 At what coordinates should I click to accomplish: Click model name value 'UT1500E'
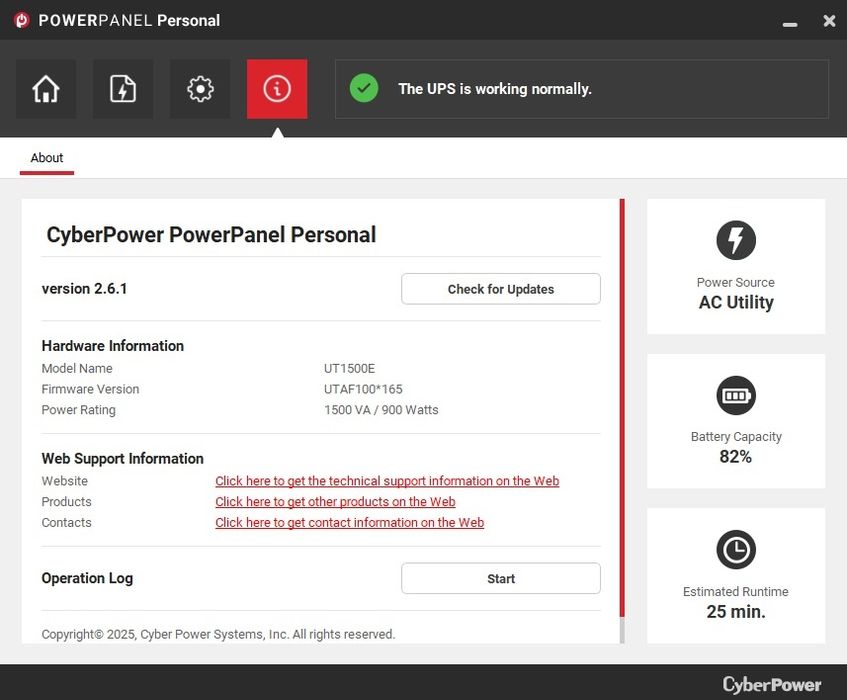click(x=349, y=368)
